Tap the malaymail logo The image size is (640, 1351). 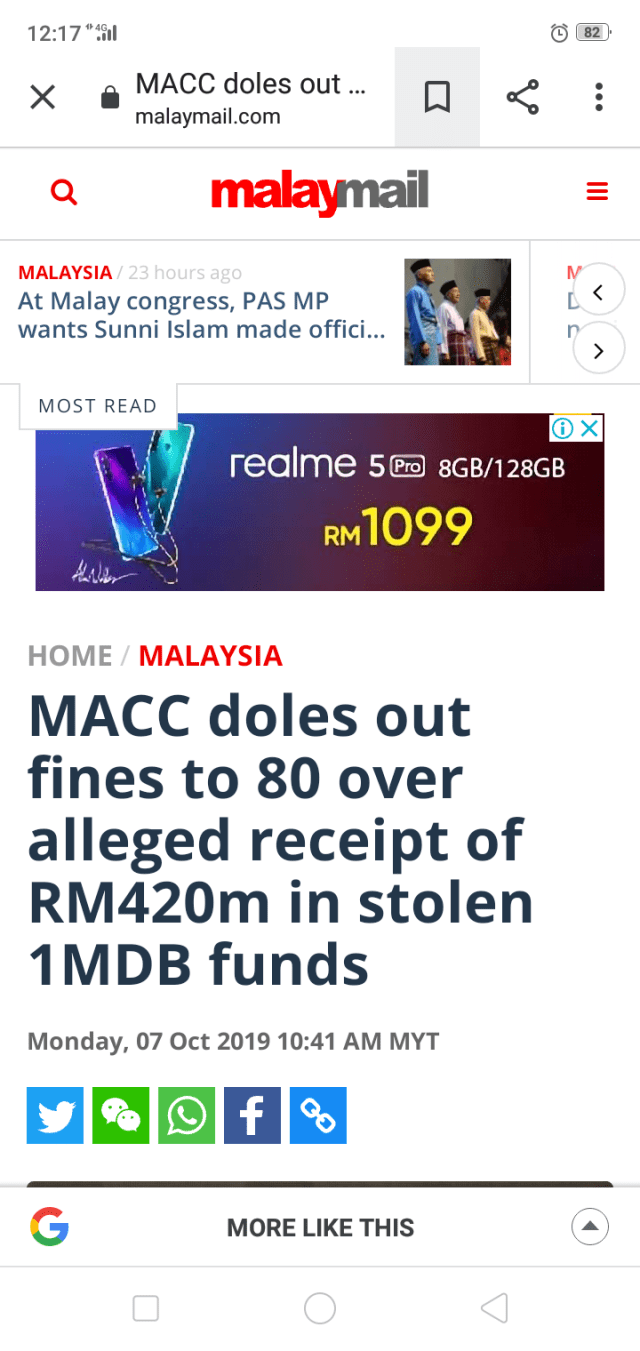pos(319,191)
